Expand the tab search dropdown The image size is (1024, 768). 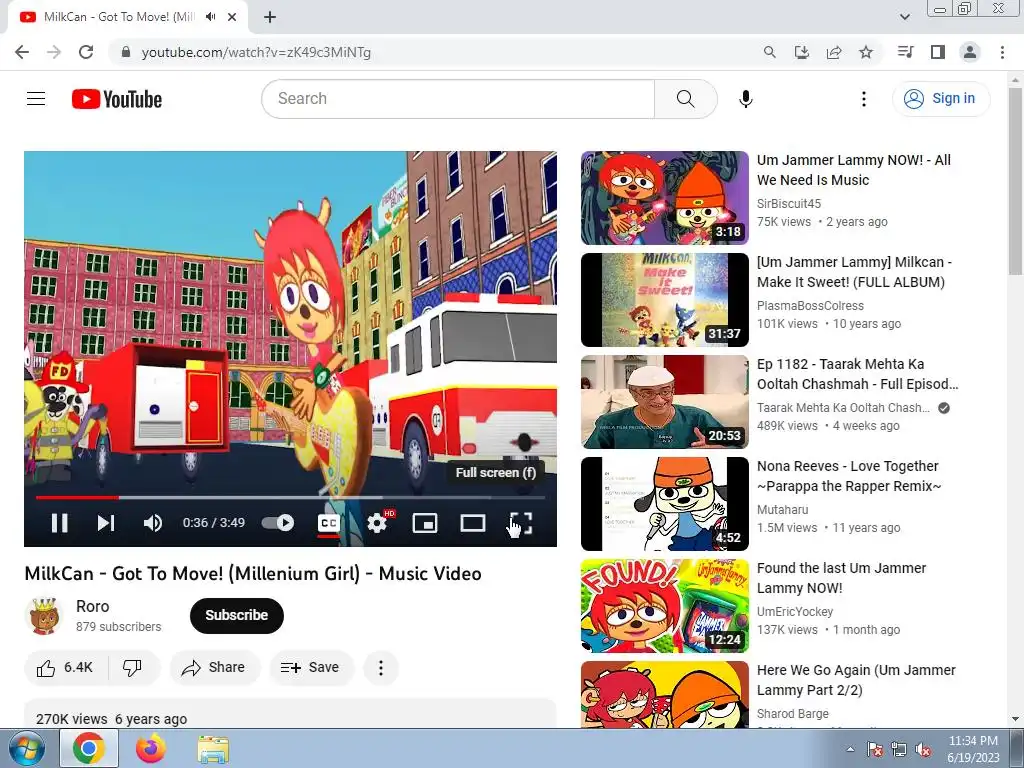click(x=904, y=17)
